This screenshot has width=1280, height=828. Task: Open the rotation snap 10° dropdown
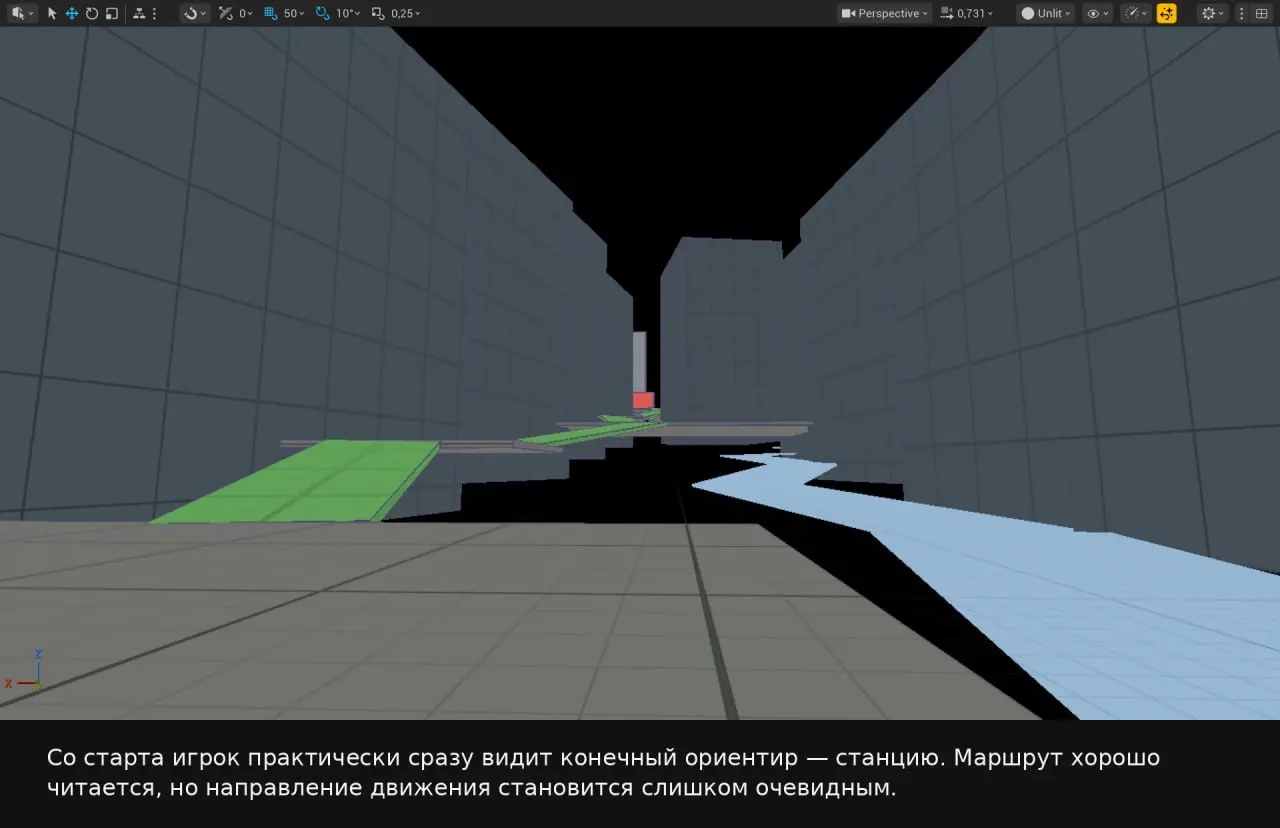[348, 13]
